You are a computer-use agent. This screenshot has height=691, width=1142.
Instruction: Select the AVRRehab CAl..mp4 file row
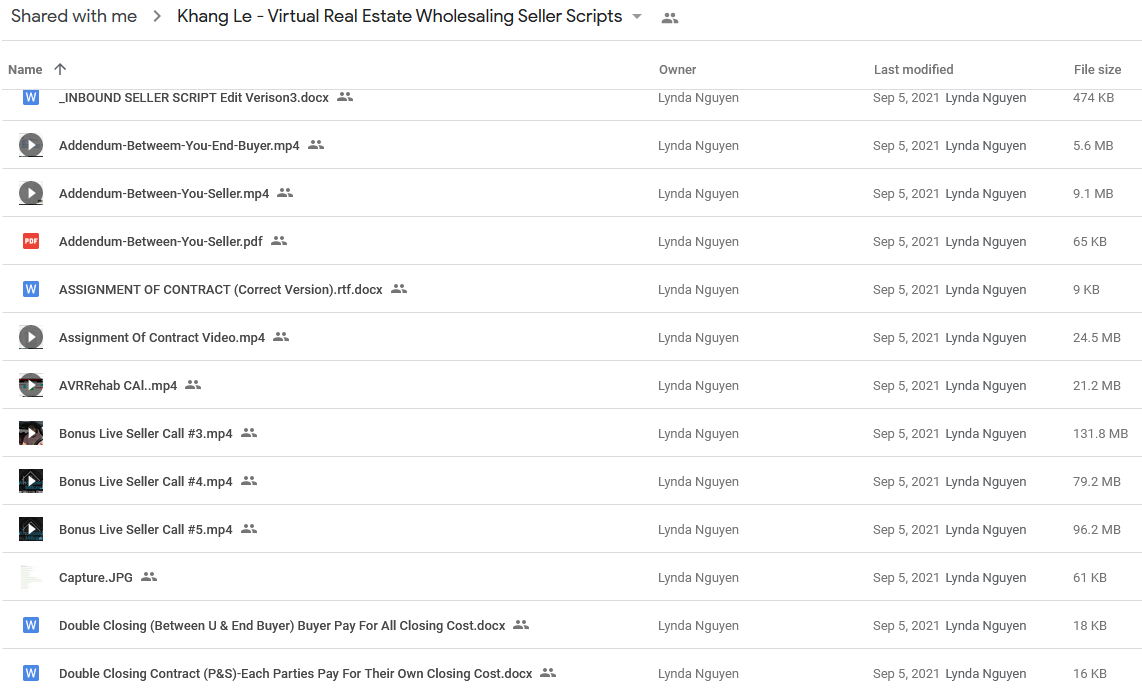coord(572,385)
